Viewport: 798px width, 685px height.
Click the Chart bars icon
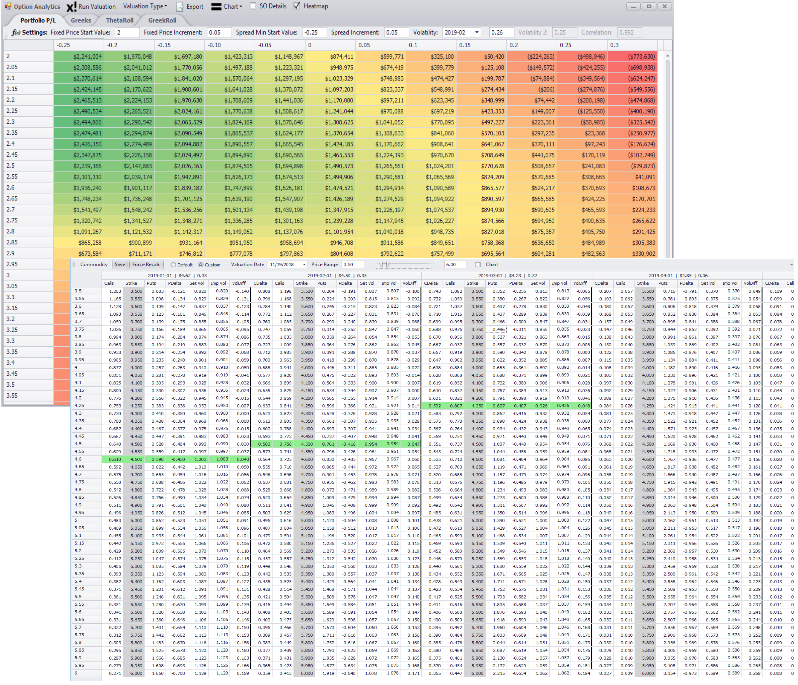[216, 7]
